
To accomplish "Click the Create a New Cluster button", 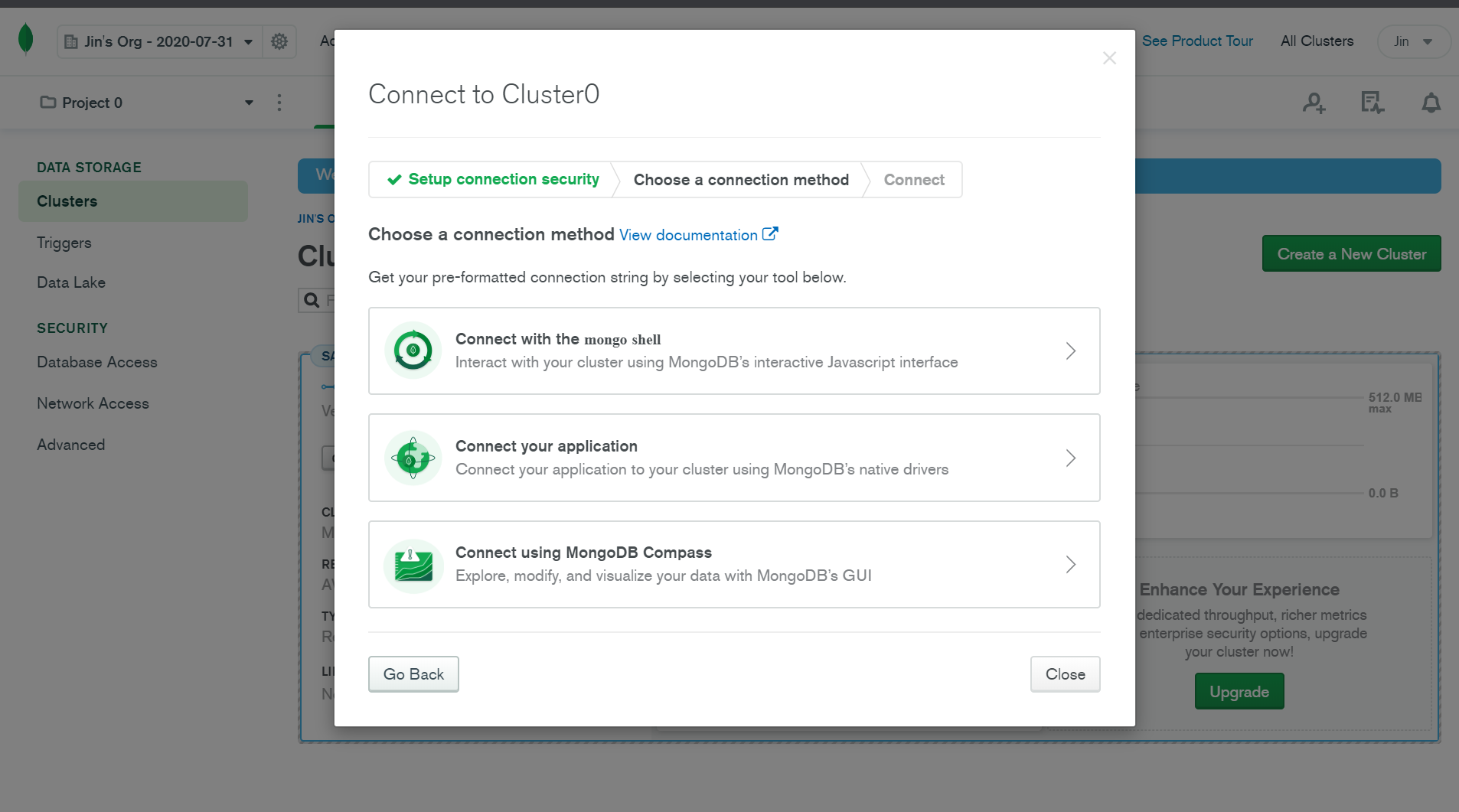I will (1350, 253).
